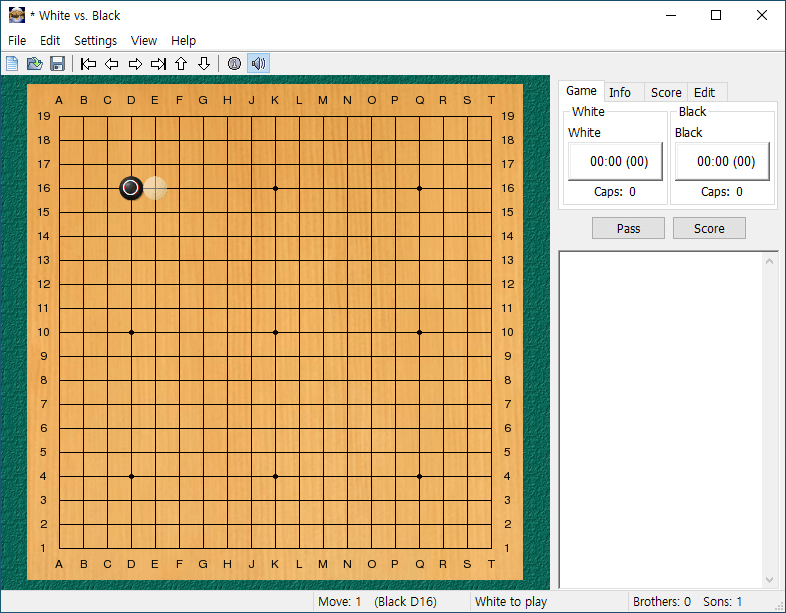The width and height of the screenshot is (786, 613).
Task: Click the 'Caps: 0' under Black clock
Action: point(721,191)
